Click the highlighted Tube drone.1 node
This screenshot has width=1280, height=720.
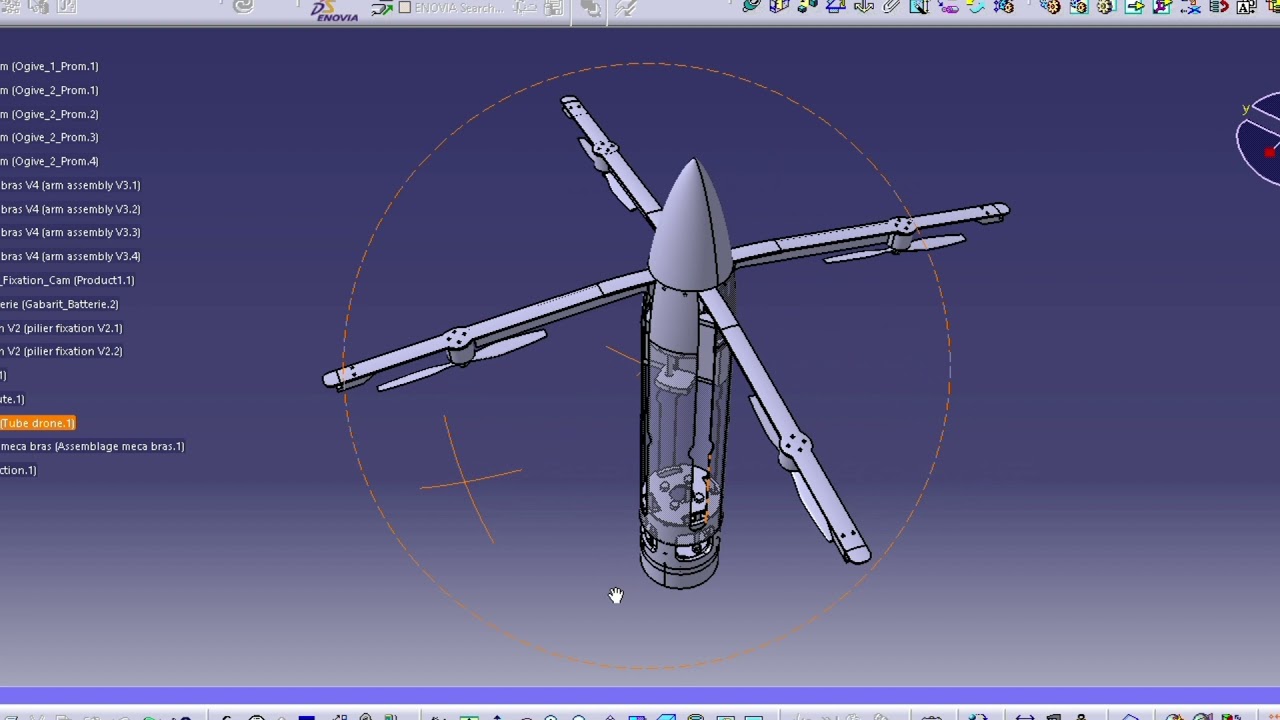pos(38,423)
